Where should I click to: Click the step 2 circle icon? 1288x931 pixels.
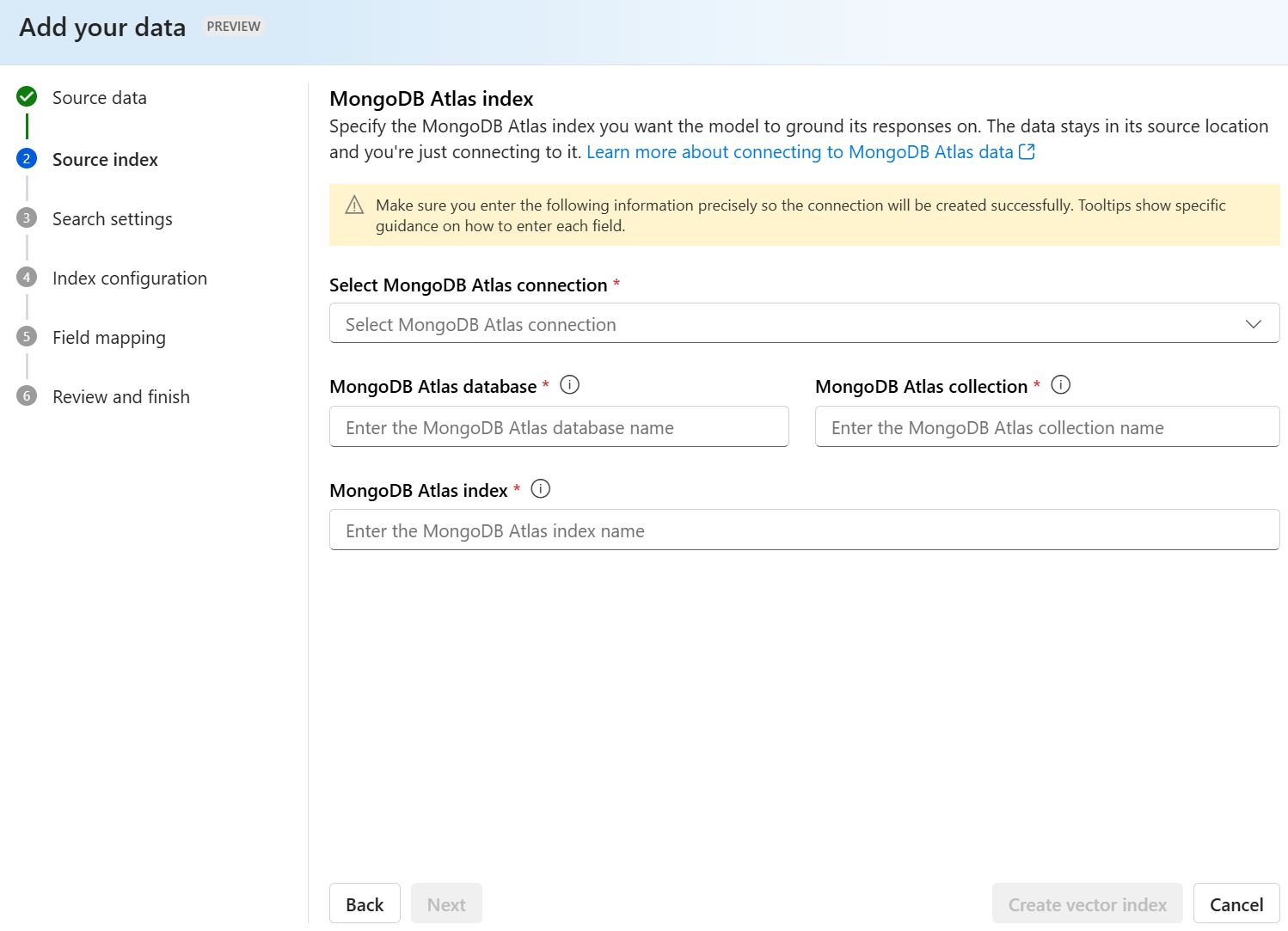click(27, 159)
